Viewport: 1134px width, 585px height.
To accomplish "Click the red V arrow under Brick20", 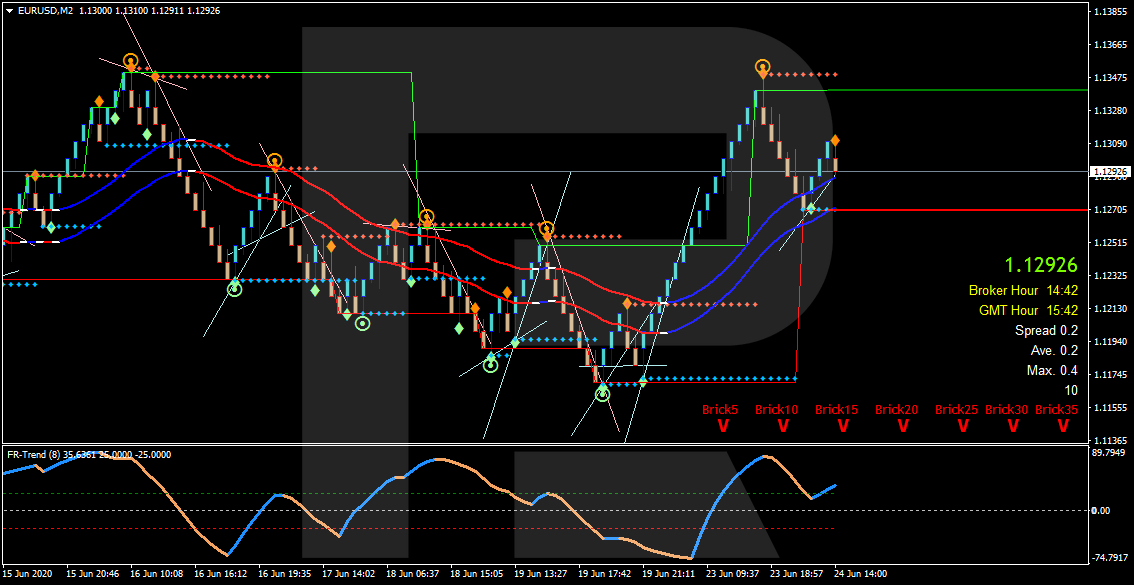I will pyautogui.click(x=903, y=426).
